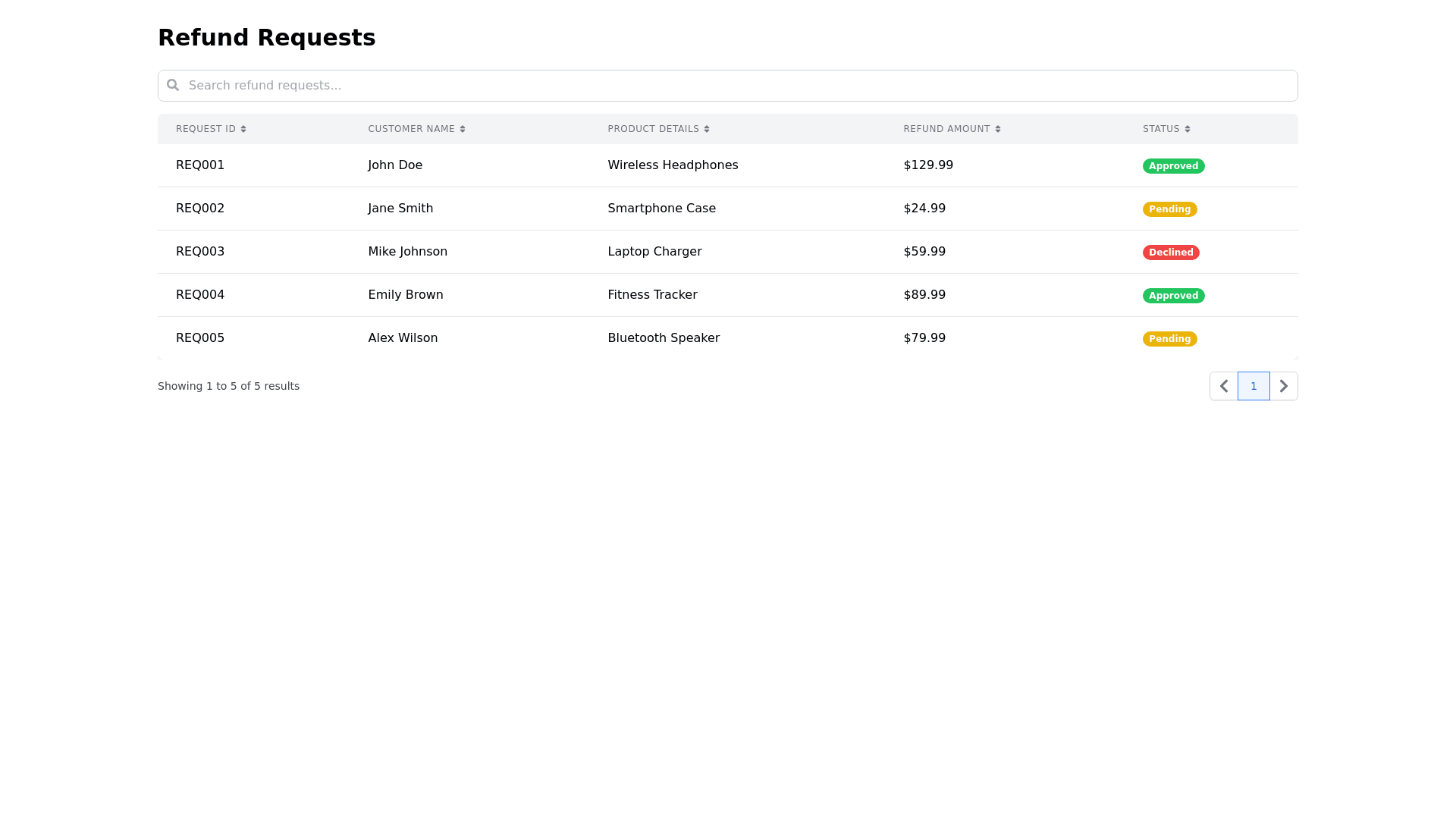This screenshot has width=1456, height=819.
Task: Sort by Customer Name arrow icon
Action: pyautogui.click(x=463, y=129)
